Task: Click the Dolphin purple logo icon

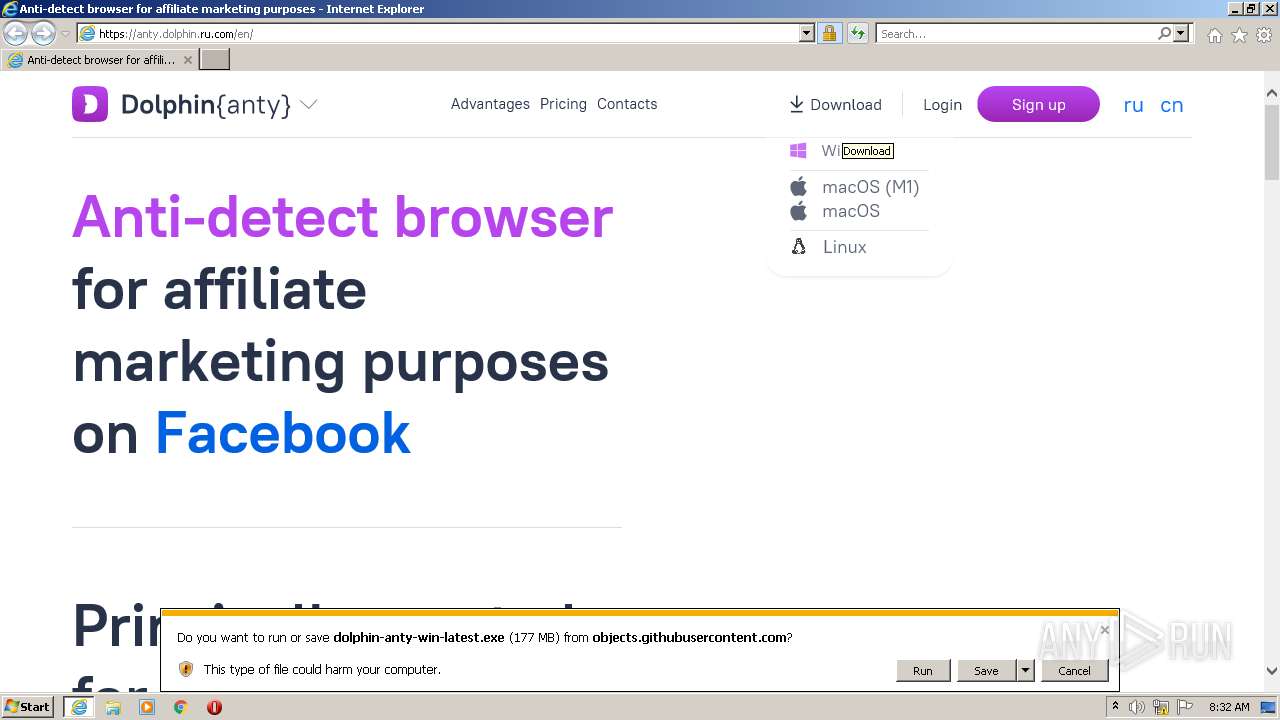Action: click(90, 104)
